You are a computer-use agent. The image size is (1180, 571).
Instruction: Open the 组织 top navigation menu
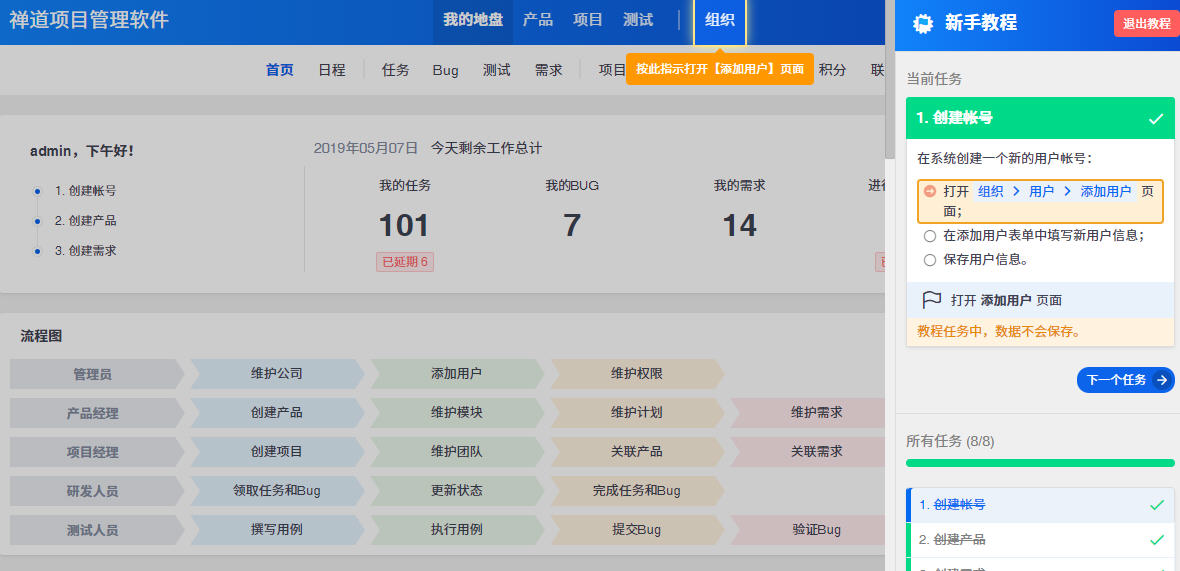(719, 20)
